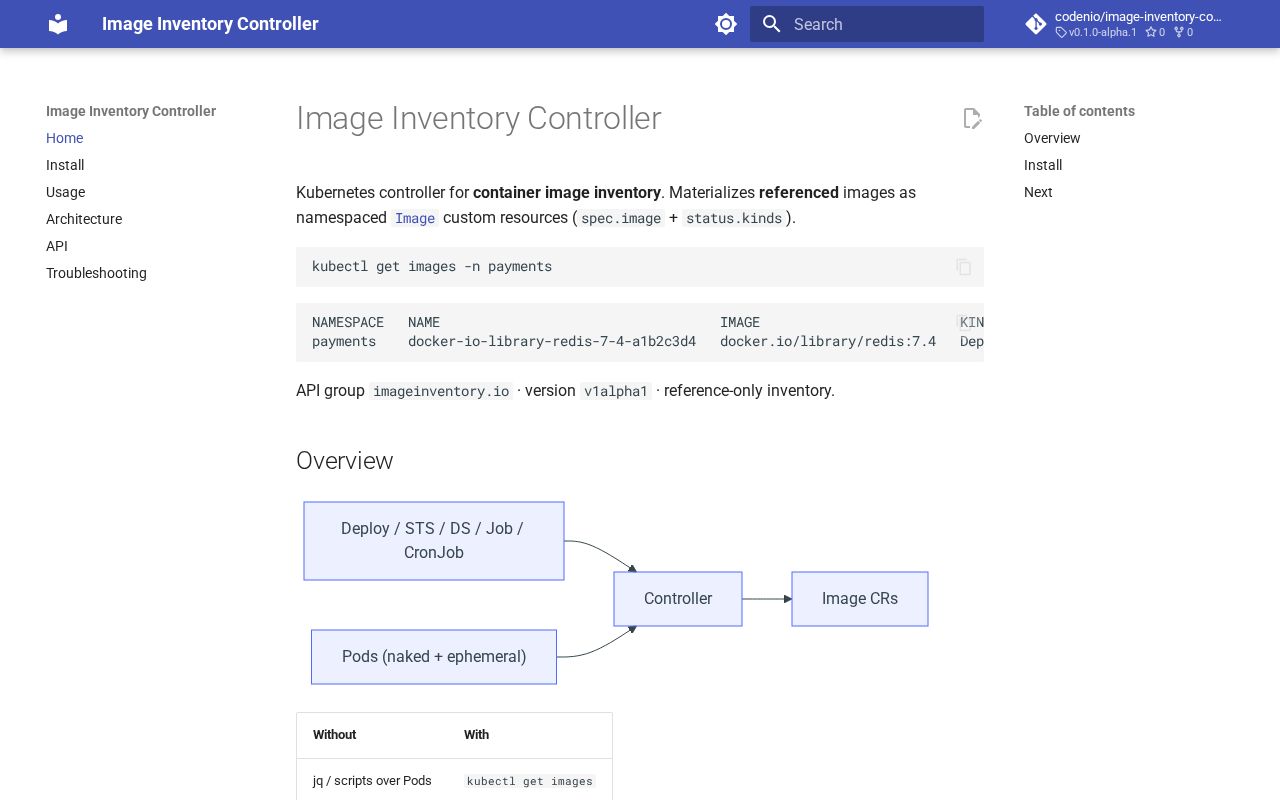Image resolution: width=1280 pixels, height=800 pixels.
Task: Click the site logo book icon
Action: point(58,24)
